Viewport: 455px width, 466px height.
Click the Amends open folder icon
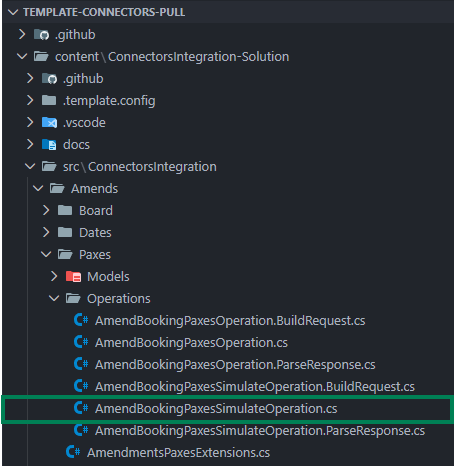tap(57, 188)
